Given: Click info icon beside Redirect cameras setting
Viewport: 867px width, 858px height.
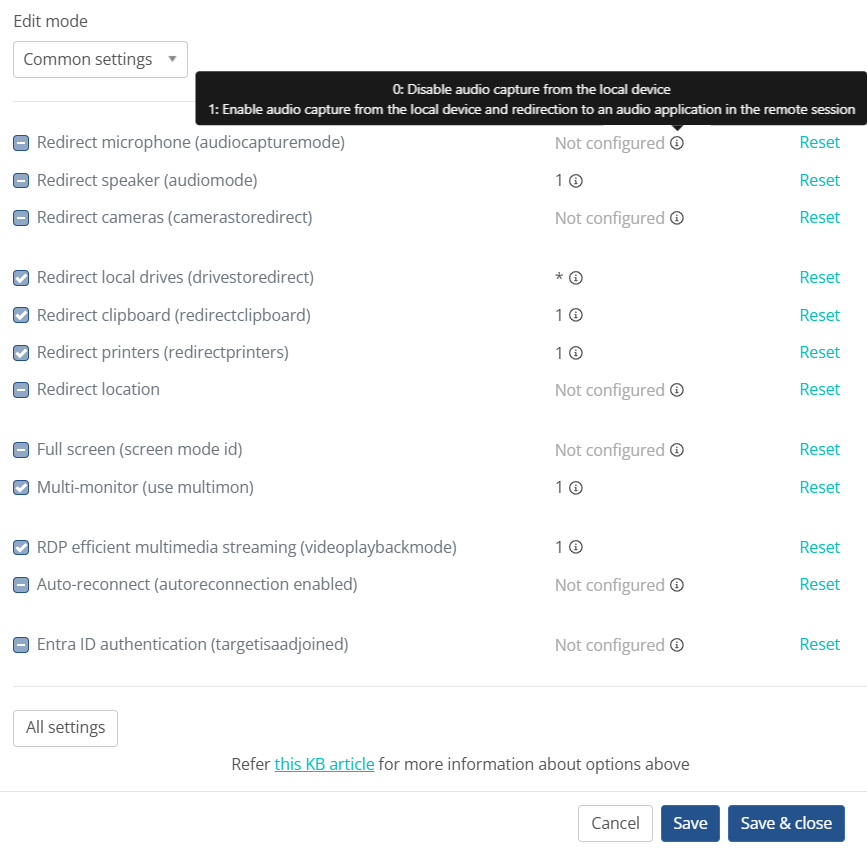Looking at the screenshot, I should (677, 218).
